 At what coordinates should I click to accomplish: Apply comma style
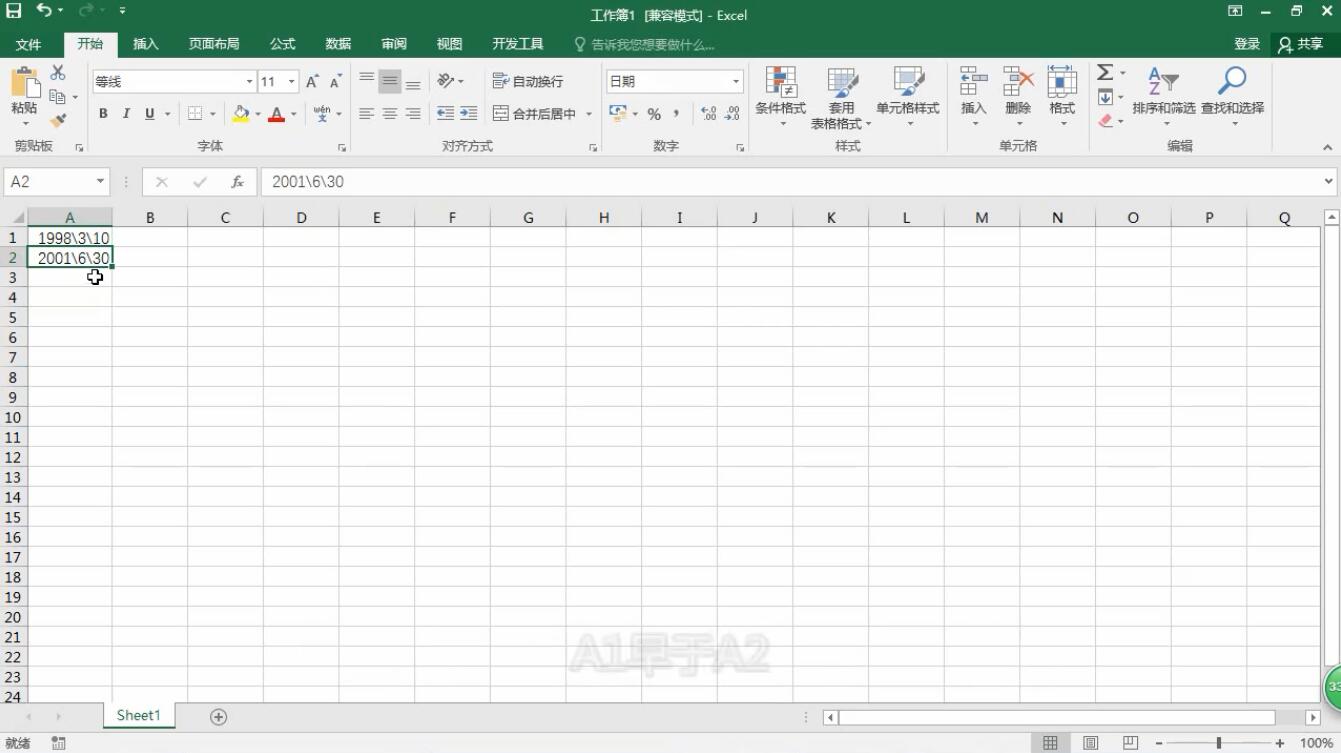tap(677, 114)
